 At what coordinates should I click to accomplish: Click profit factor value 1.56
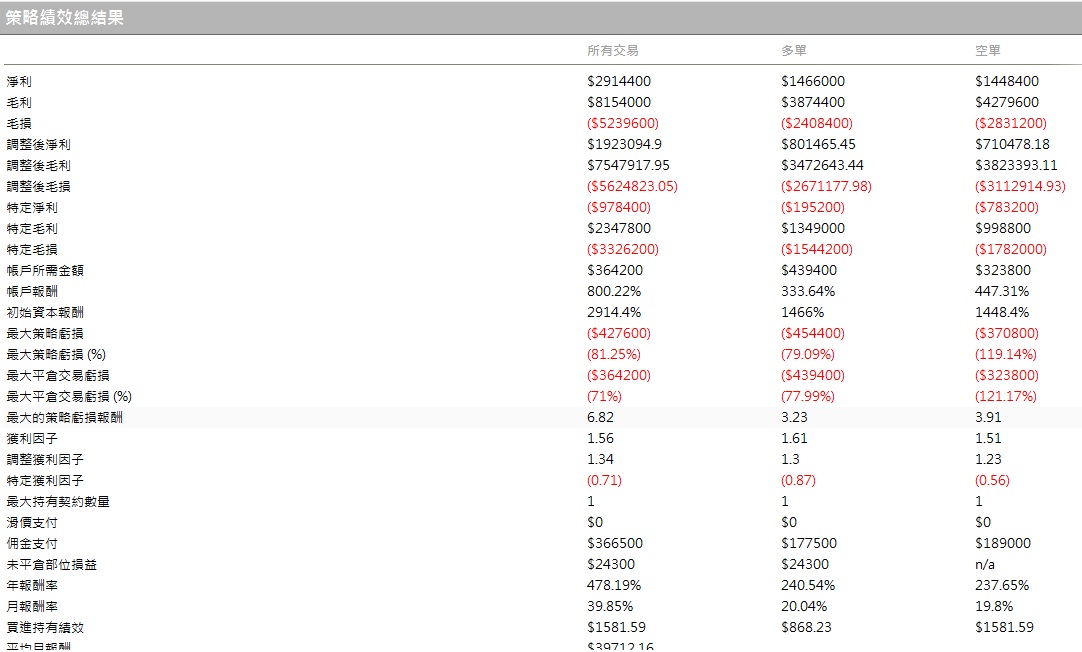600,439
